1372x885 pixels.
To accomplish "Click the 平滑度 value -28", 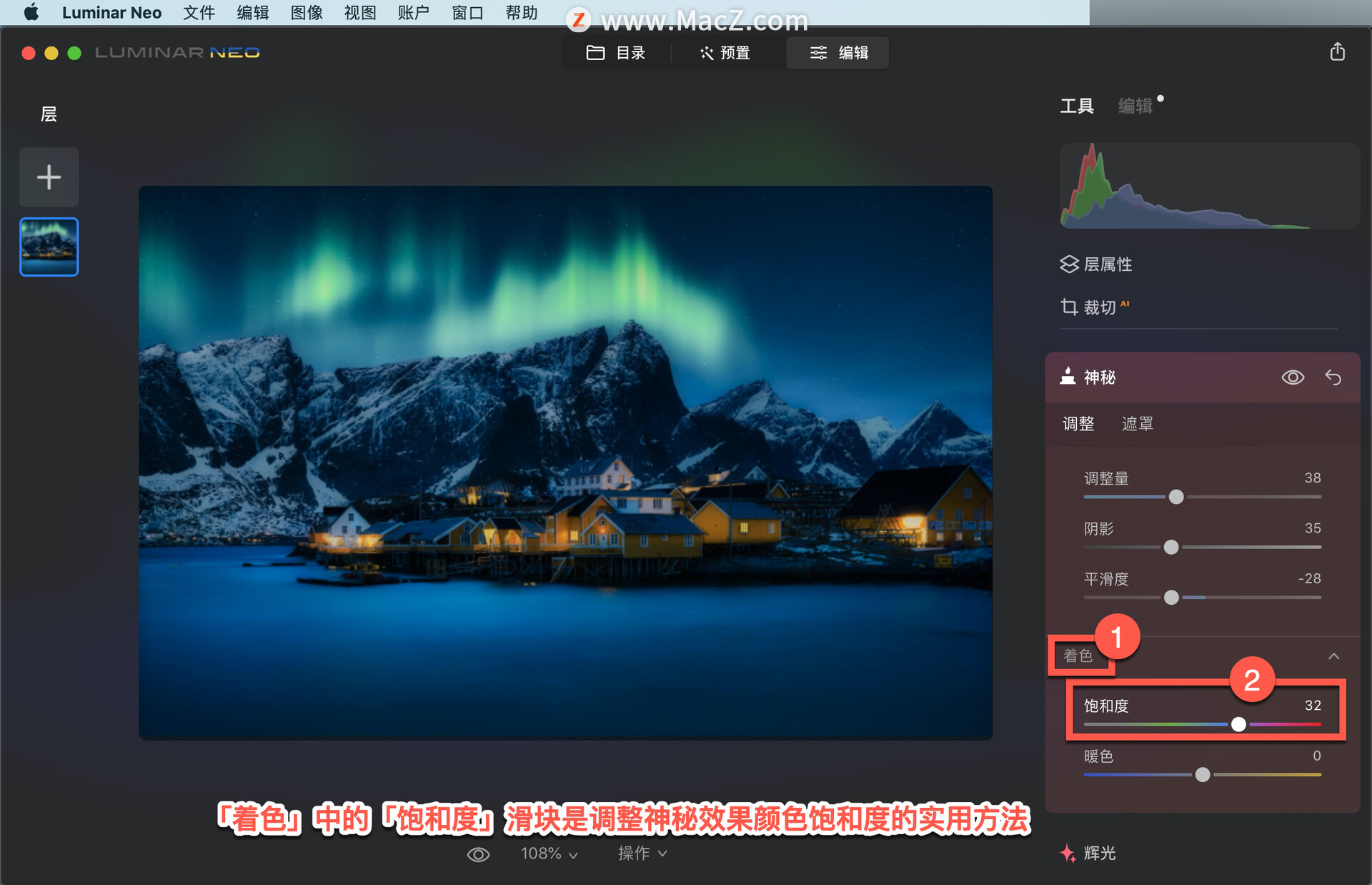I will click(1309, 578).
